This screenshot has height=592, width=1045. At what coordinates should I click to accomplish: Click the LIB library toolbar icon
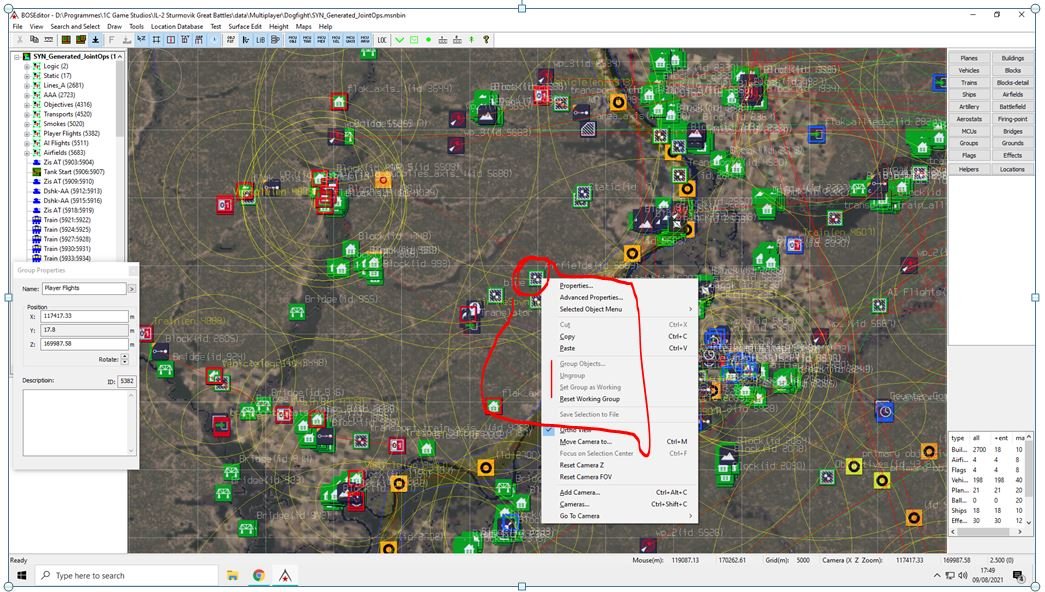point(261,40)
